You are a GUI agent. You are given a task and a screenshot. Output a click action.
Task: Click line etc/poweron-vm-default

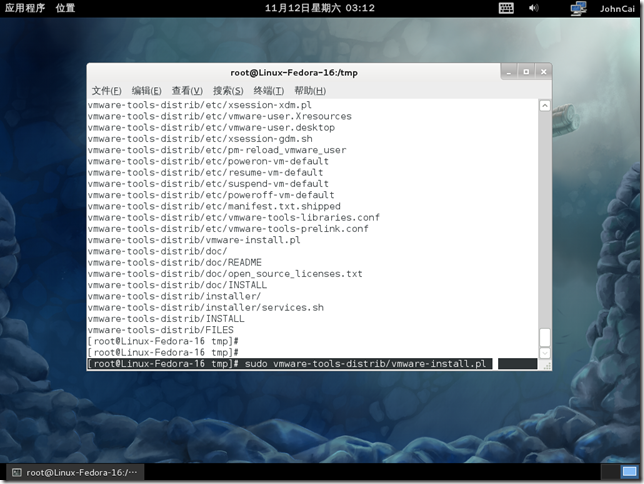(208, 161)
